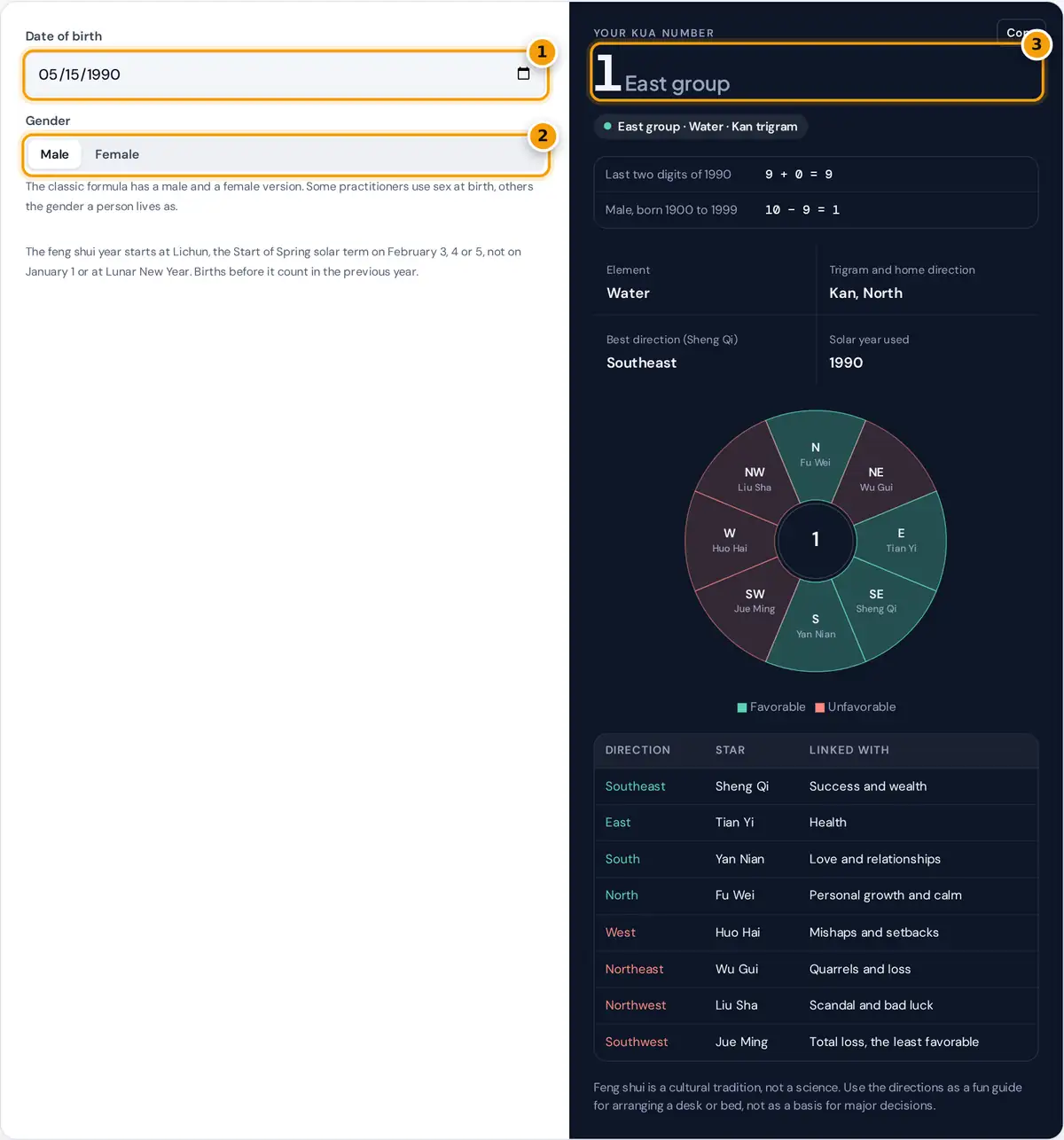Click the Solar year used value '1990'
The width and height of the screenshot is (1064, 1140).
[846, 363]
